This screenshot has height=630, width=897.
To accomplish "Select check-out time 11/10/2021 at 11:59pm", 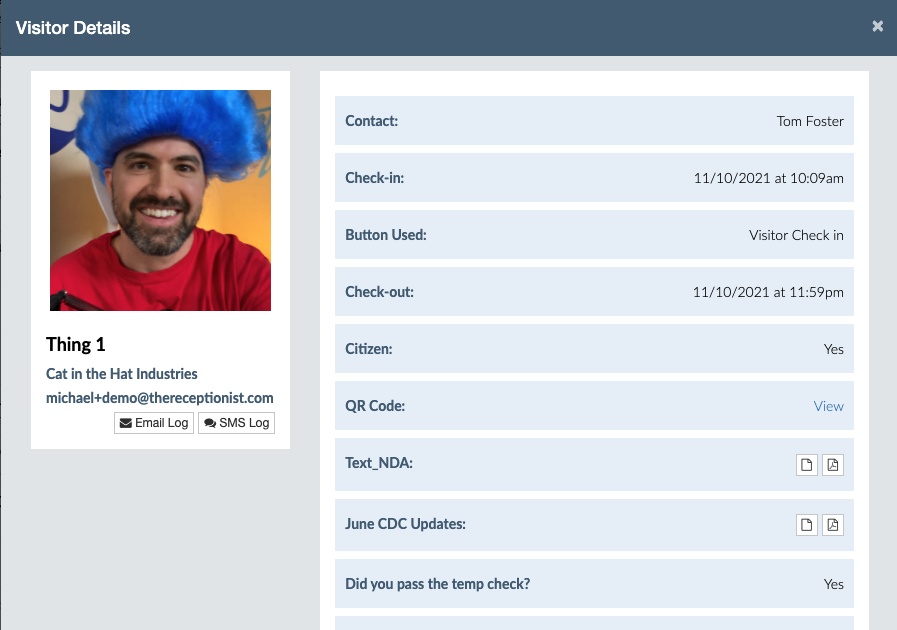I will pyautogui.click(x=768, y=292).
